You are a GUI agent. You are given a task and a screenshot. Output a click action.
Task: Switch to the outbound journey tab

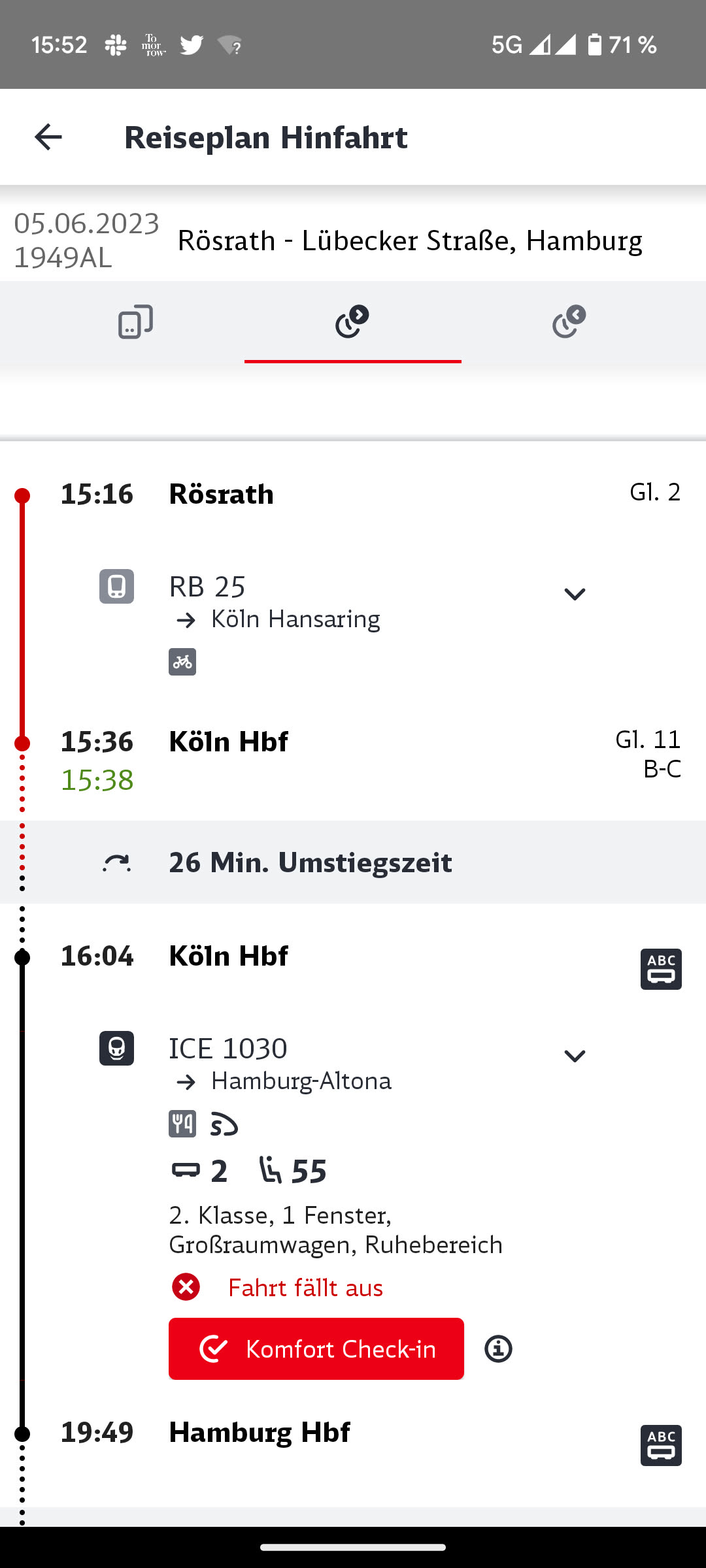point(352,321)
